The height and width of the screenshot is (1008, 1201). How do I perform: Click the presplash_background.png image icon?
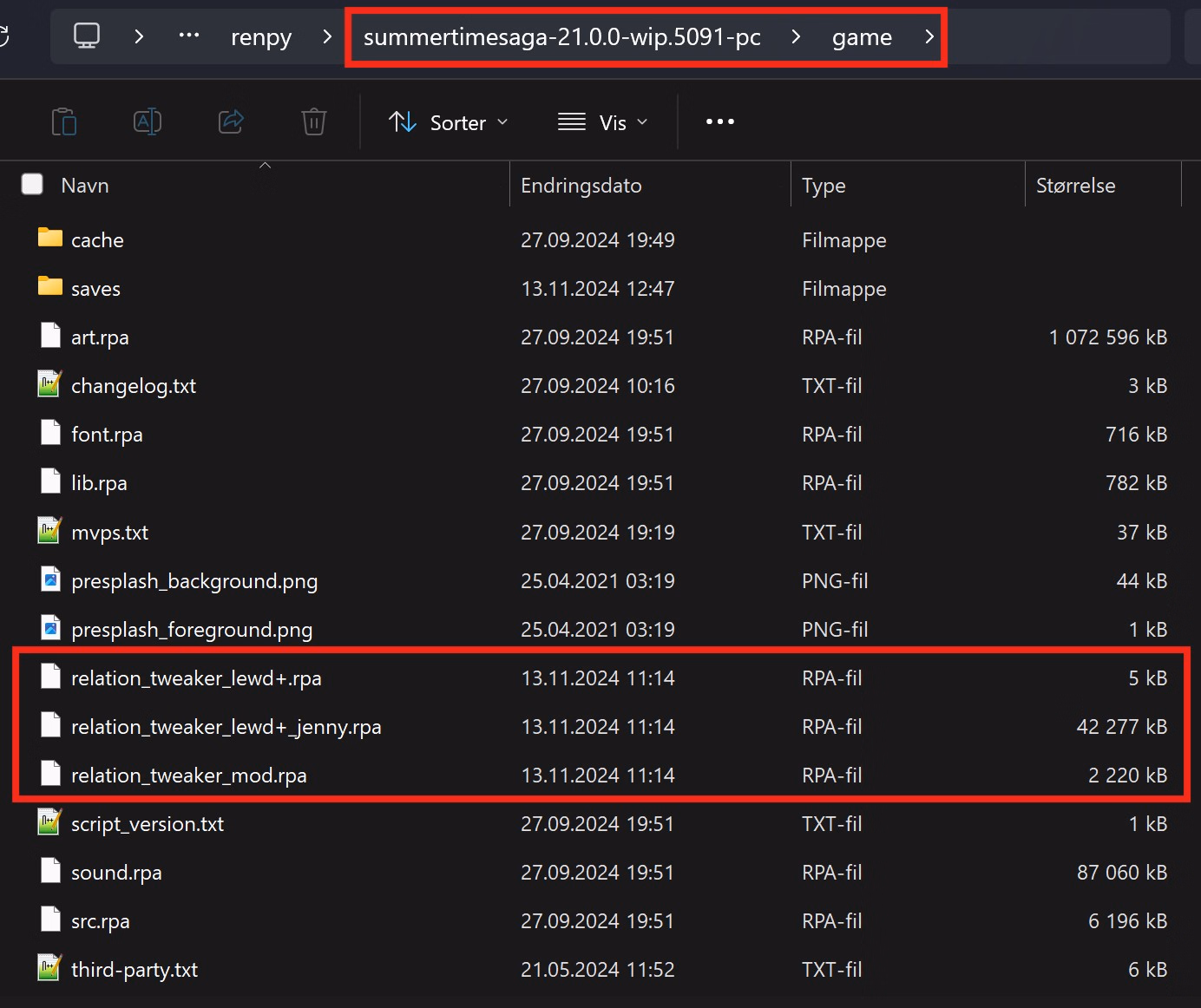(x=50, y=579)
